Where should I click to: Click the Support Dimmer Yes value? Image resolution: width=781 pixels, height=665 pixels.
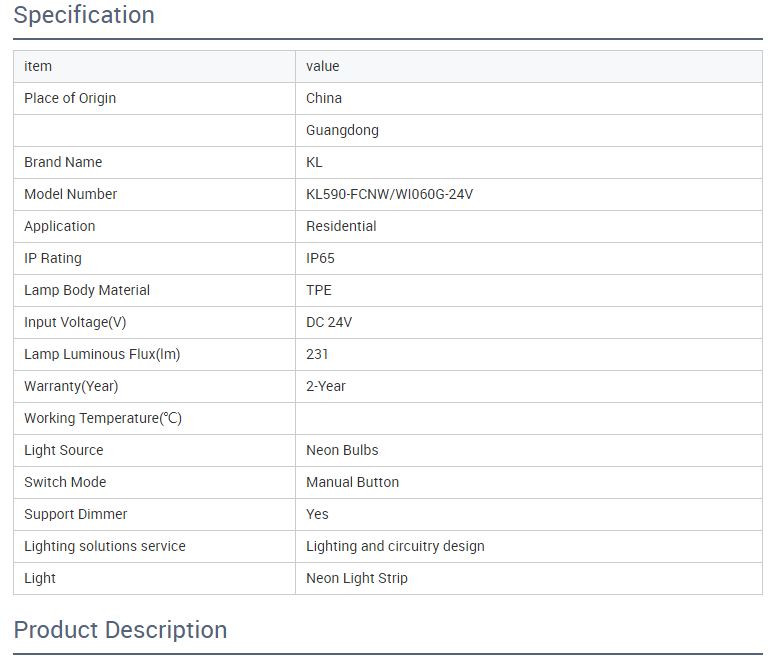point(317,514)
